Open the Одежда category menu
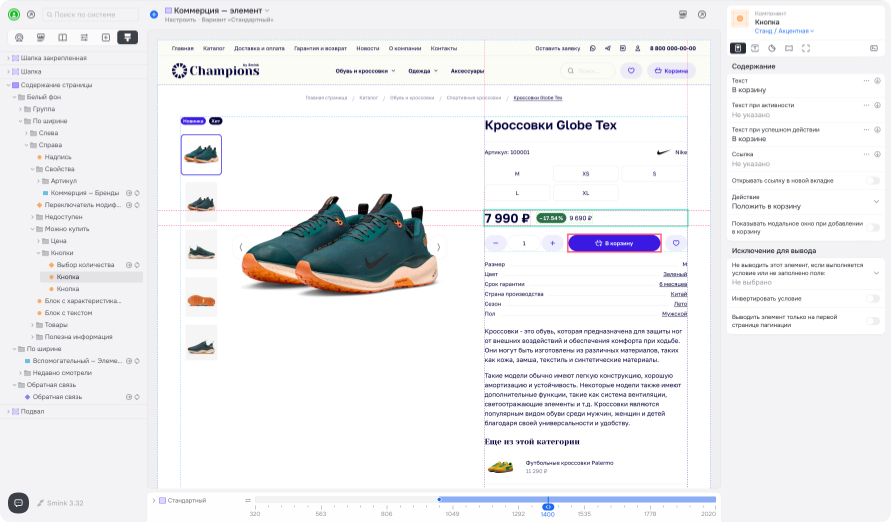 (423, 71)
